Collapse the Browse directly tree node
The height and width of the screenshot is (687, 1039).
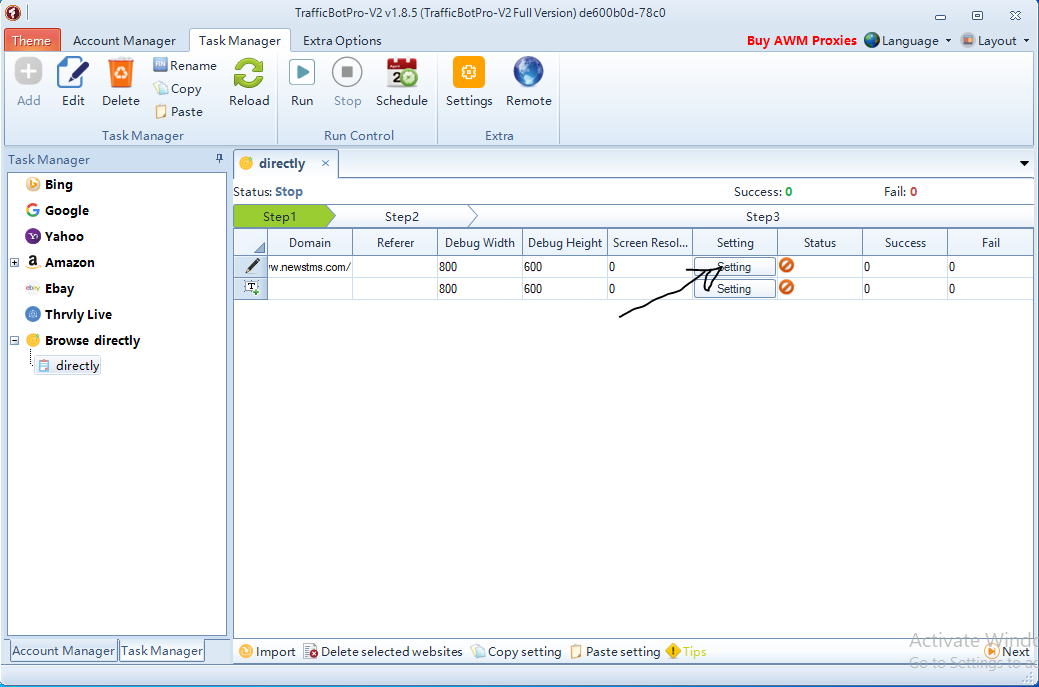point(15,341)
